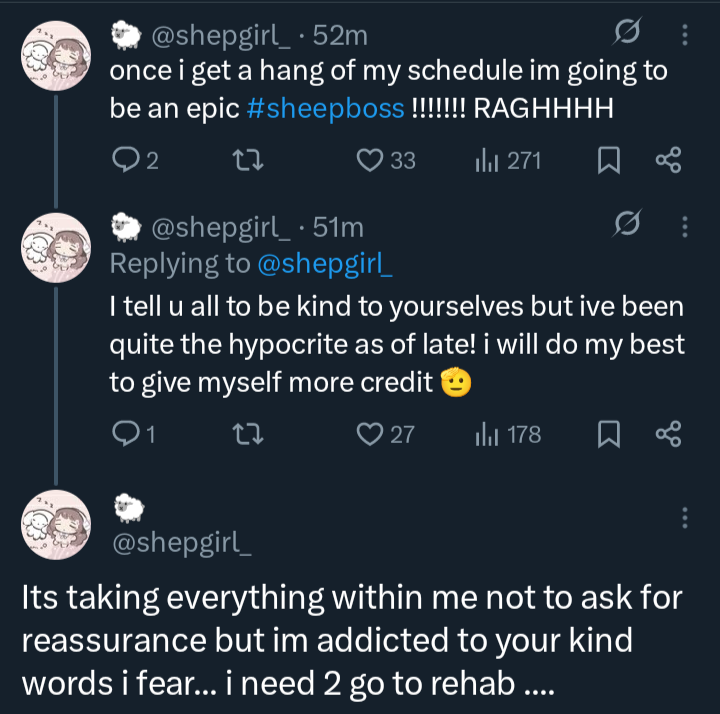720x714 pixels.
Task: Open more options on the main tweet
Action: [685, 518]
